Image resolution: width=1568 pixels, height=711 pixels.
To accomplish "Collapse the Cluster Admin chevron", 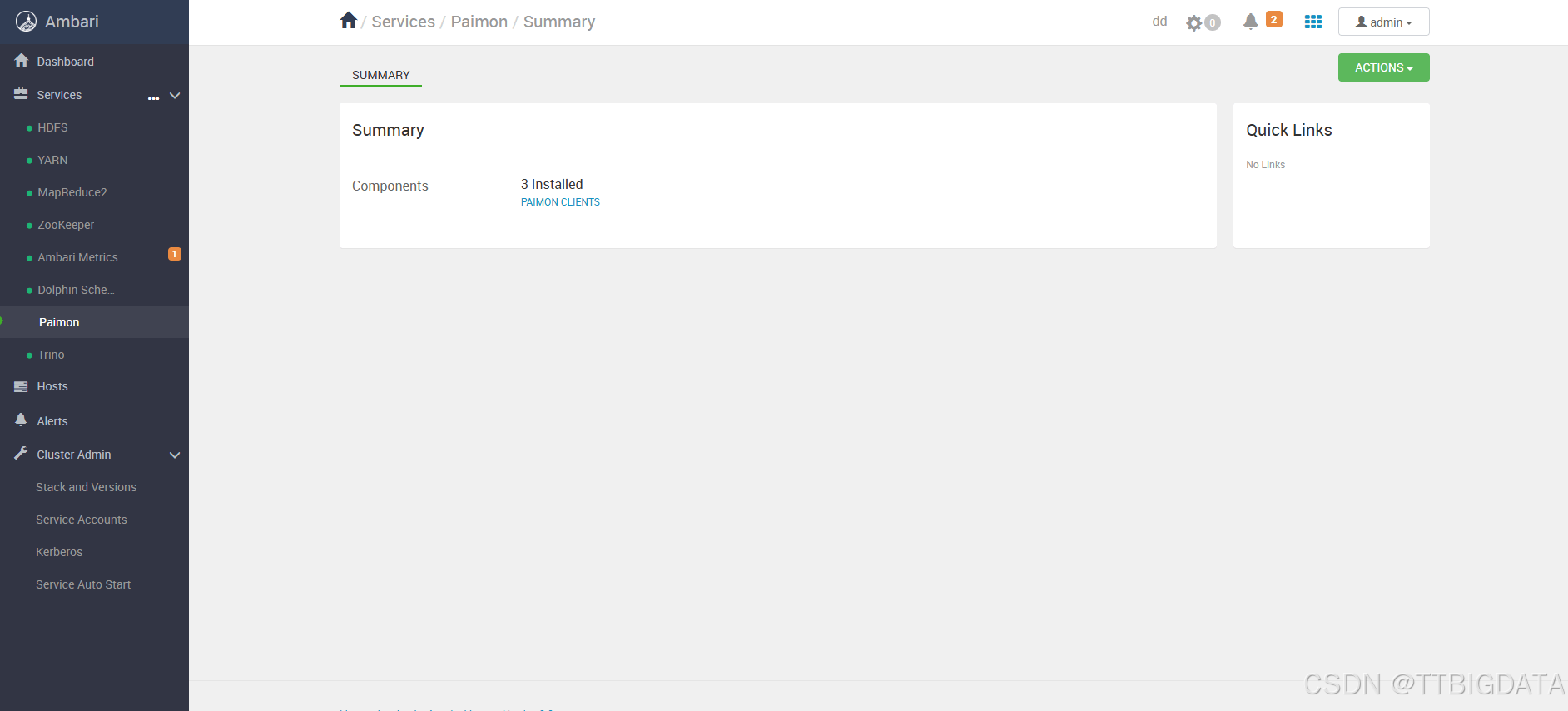I will click(x=175, y=455).
